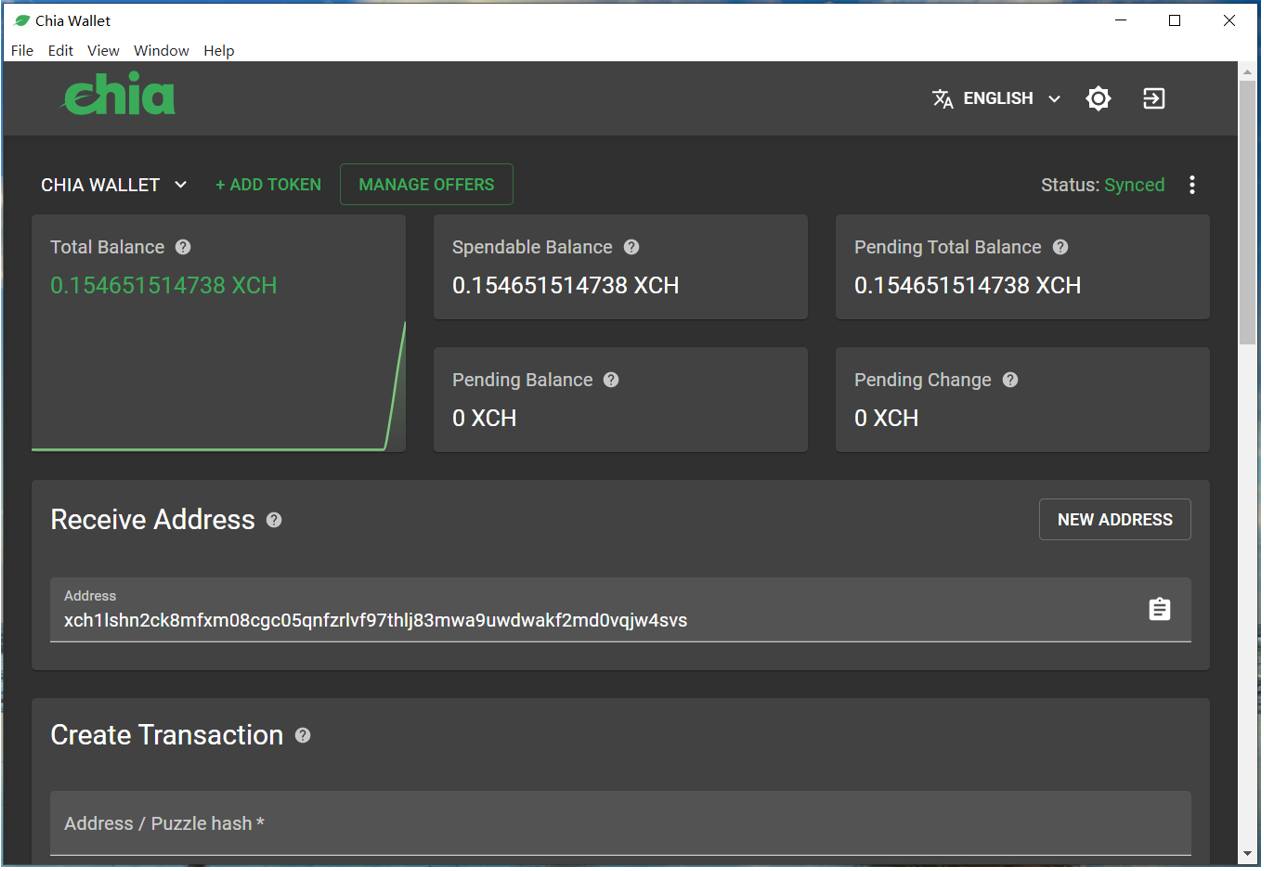This screenshot has width=1264, height=871.
Task: Click the Receive Address heading
Action: [153, 520]
